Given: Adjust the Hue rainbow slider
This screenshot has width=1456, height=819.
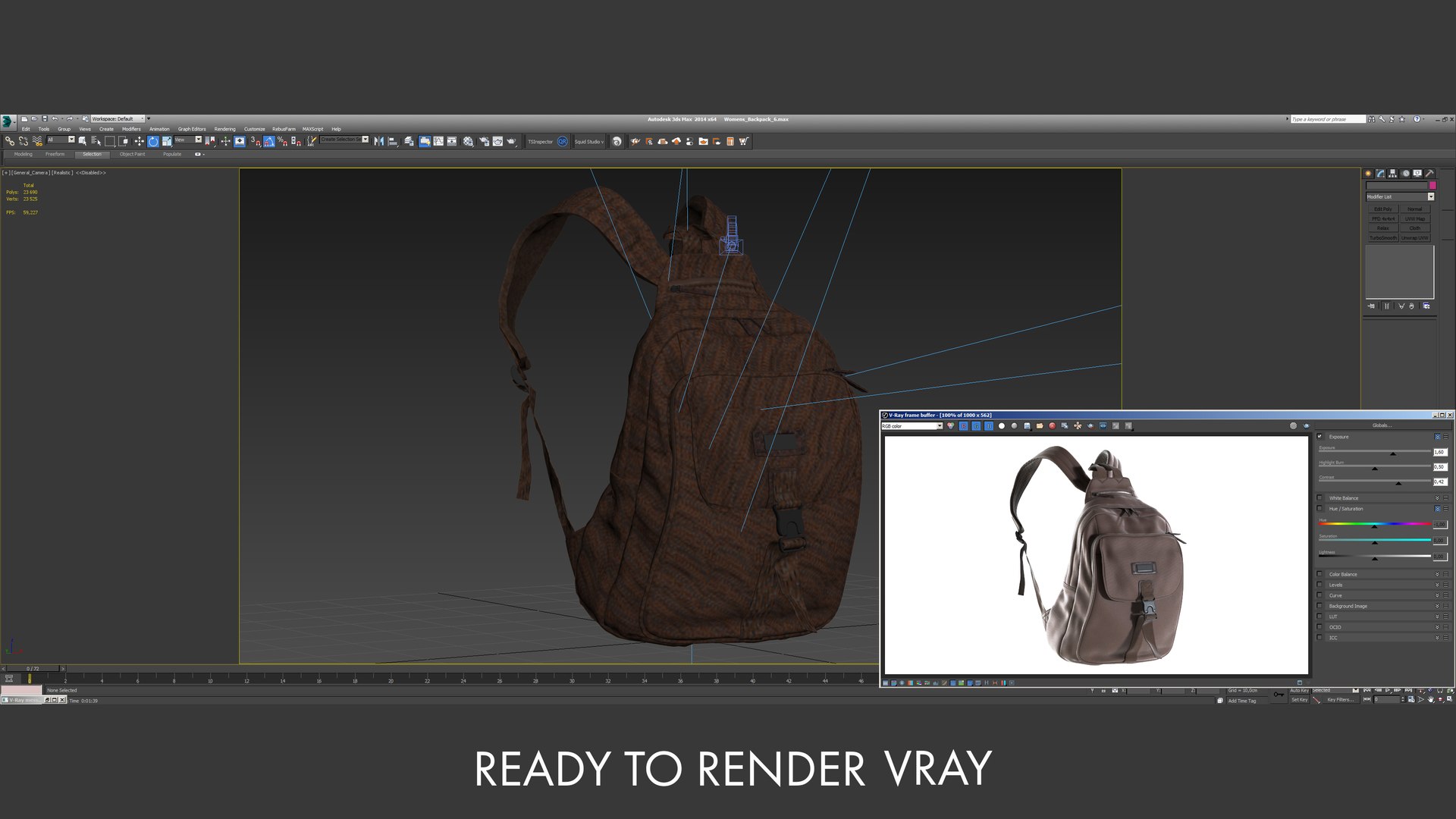Looking at the screenshot, I should (1375, 524).
